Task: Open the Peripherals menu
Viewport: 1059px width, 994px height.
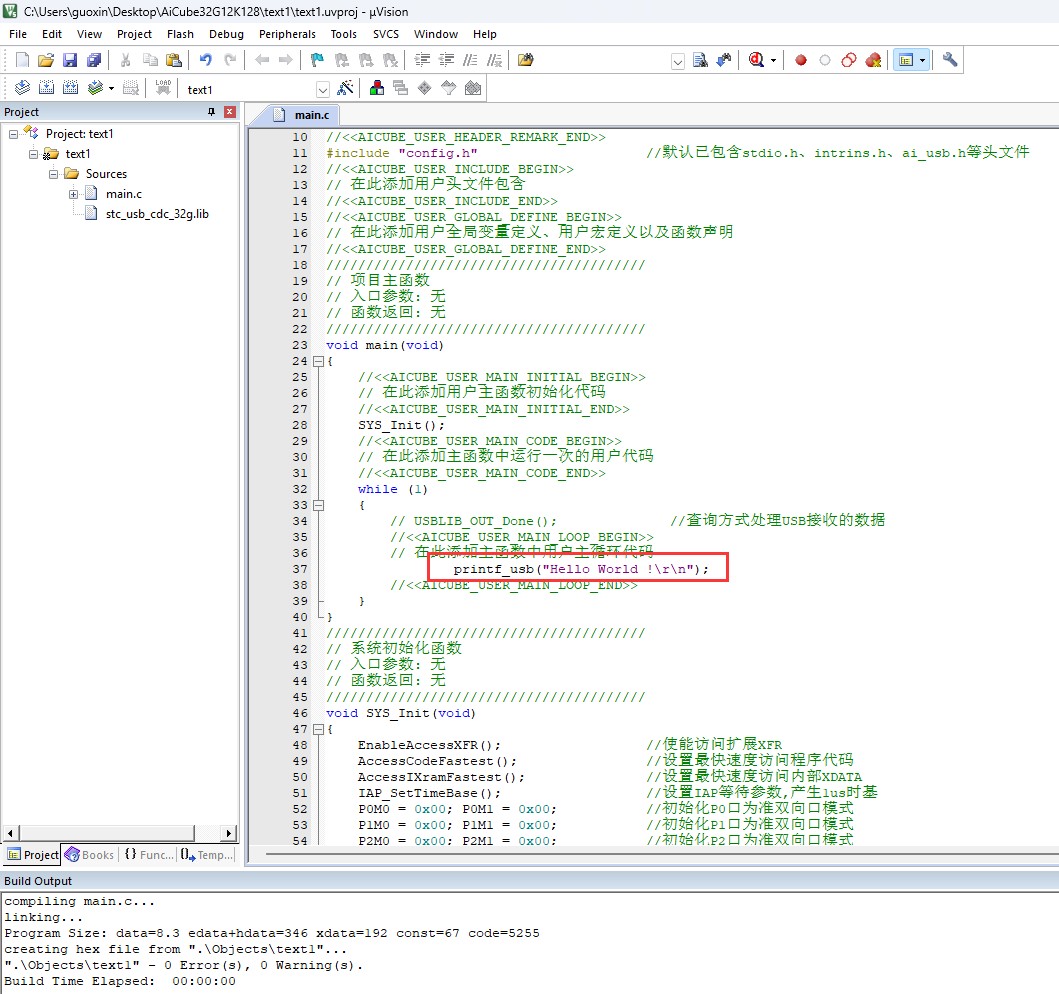Action: [x=287, y=34]
